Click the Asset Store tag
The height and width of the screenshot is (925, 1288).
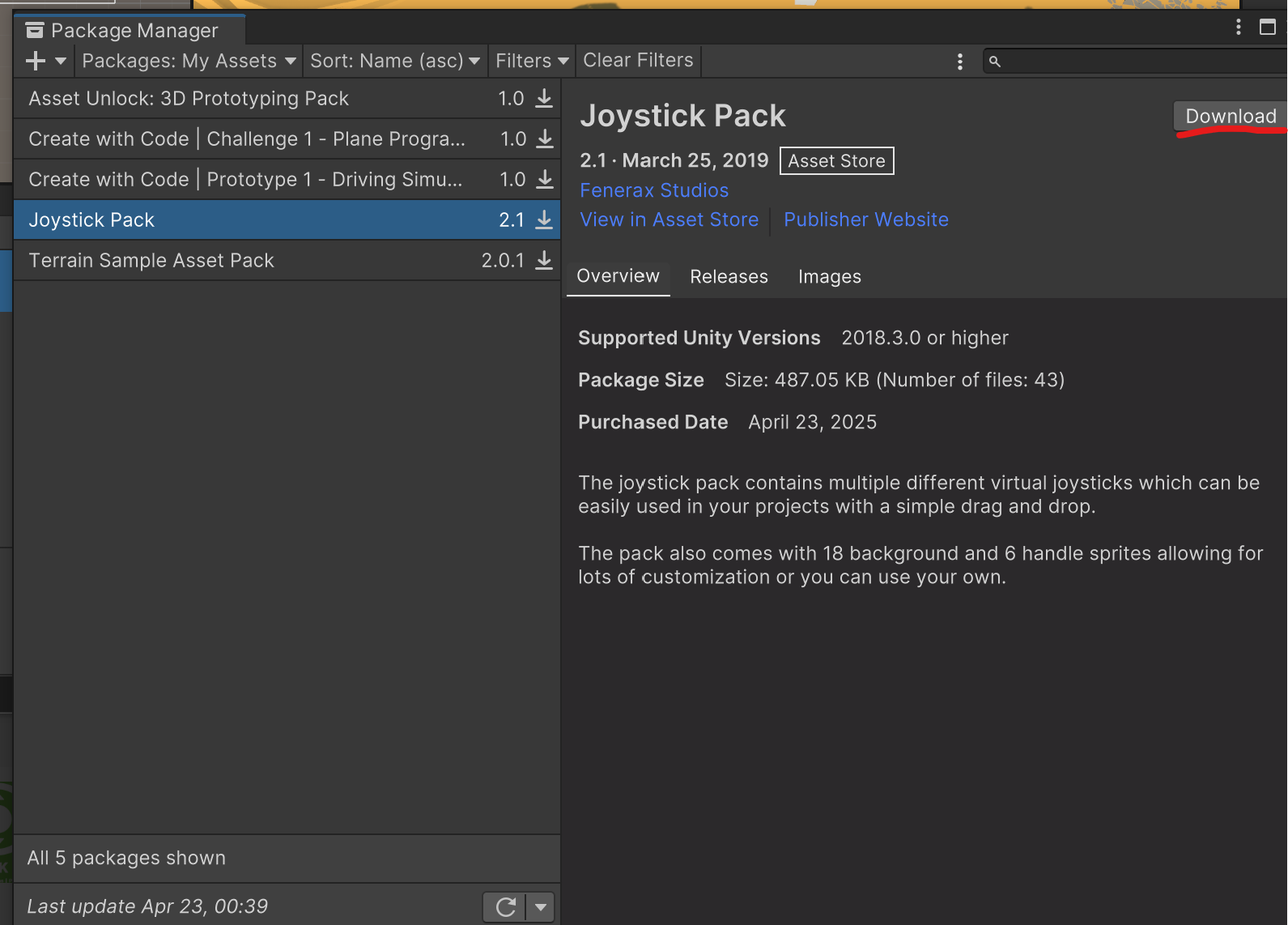point(837,161)
